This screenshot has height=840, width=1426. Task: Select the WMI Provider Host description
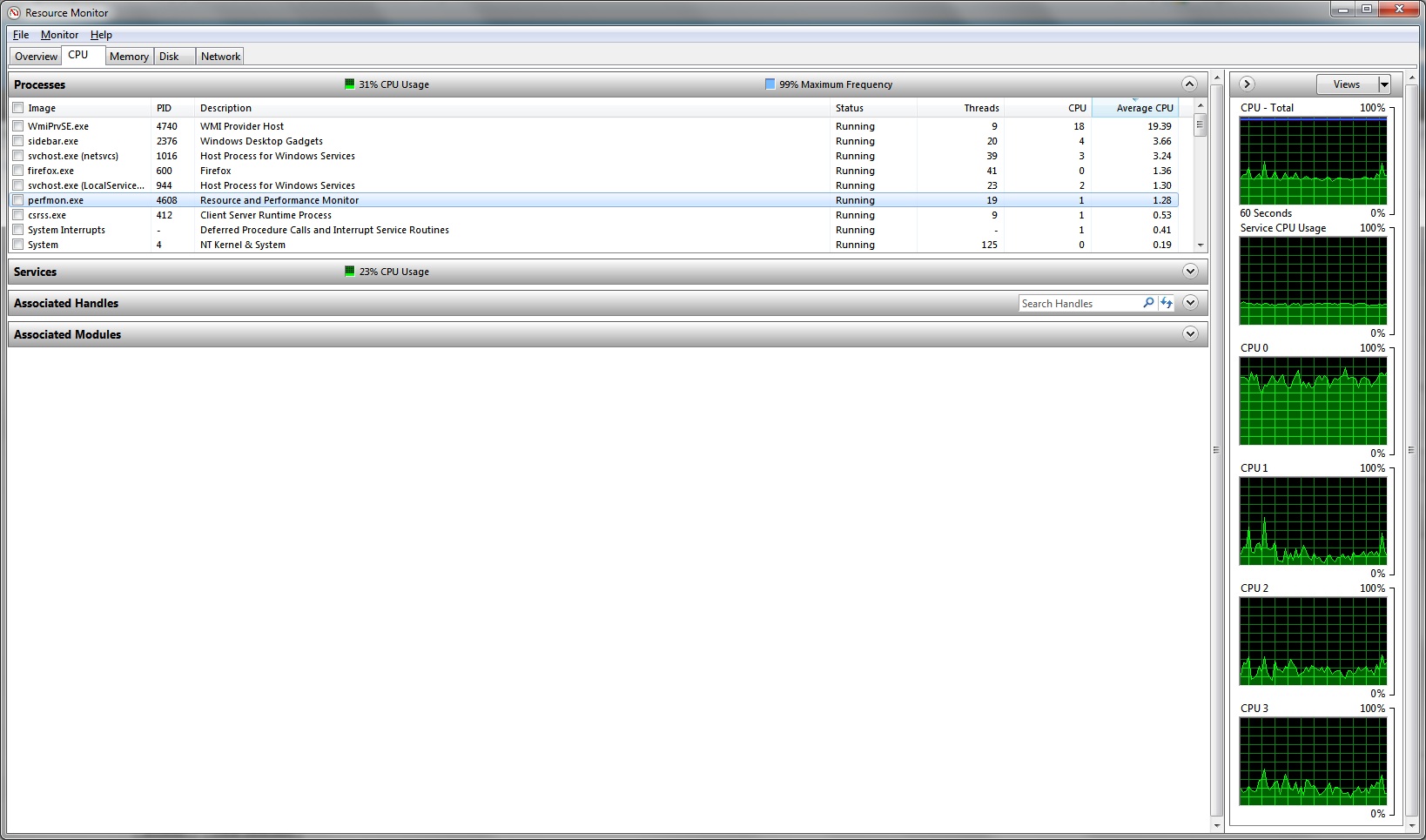pos(242,126)
